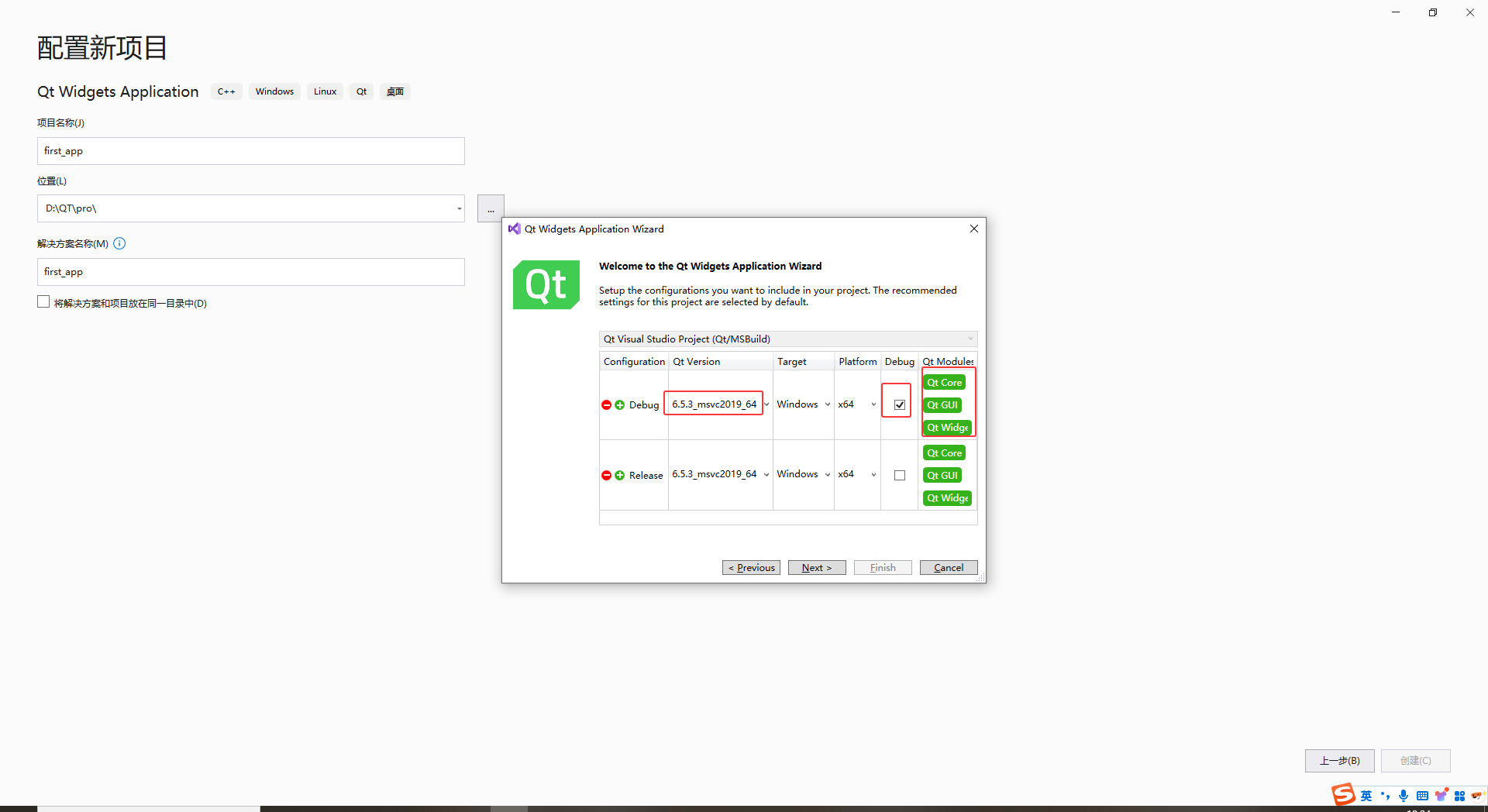This screenshot has width=1488, height=812.
Task: Click the project name input field
Action: pos(251,151)
